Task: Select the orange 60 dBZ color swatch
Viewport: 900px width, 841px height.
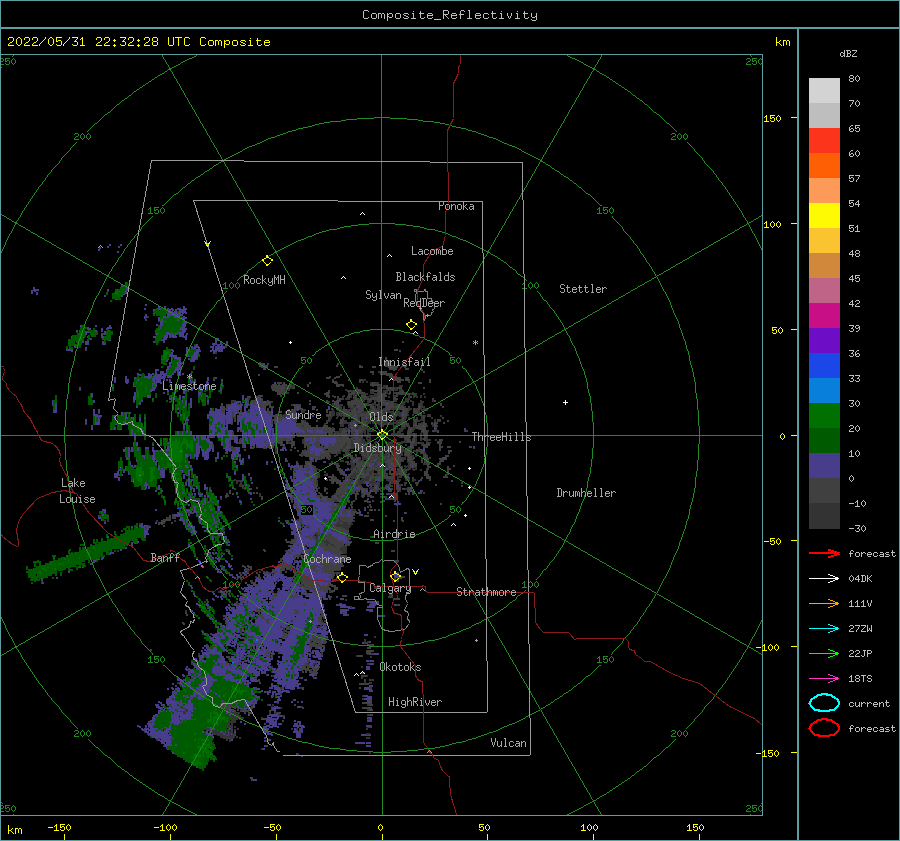Action: (x=824, y=165)
